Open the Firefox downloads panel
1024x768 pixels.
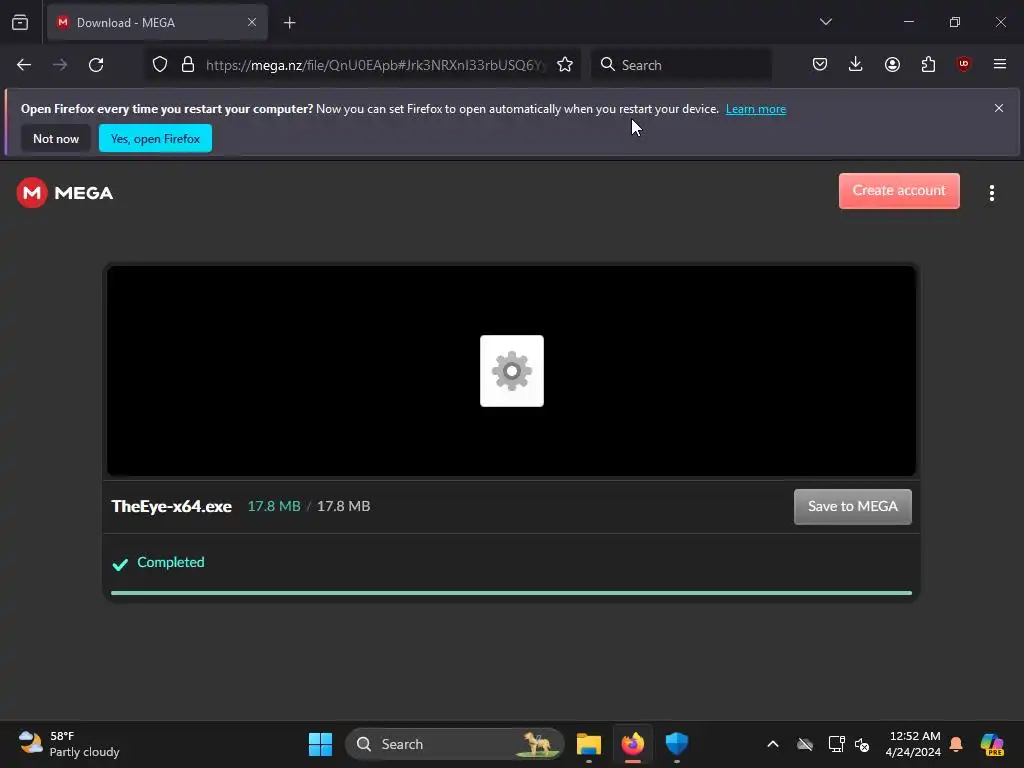856,64
